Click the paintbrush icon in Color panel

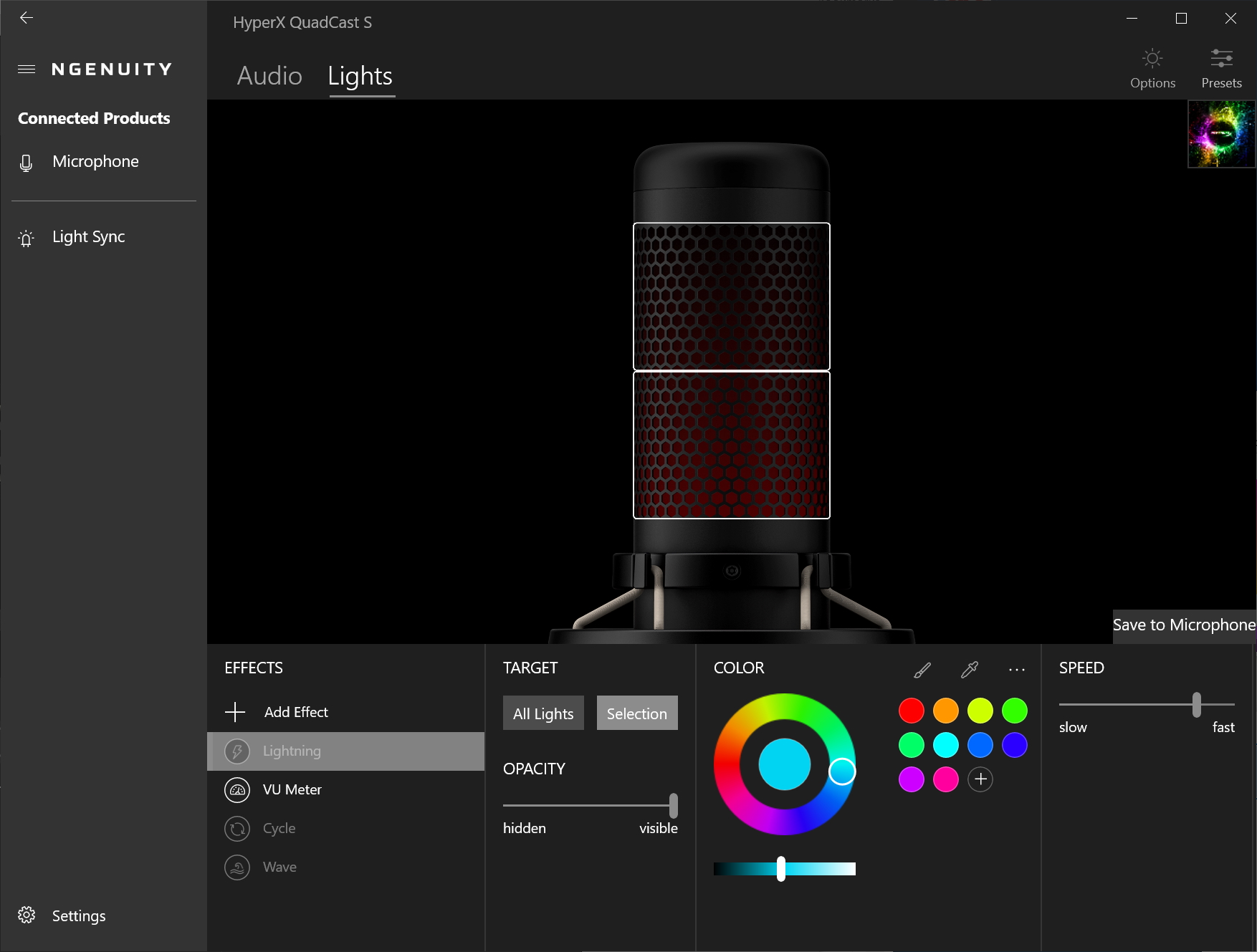click(x=922, y=670)
